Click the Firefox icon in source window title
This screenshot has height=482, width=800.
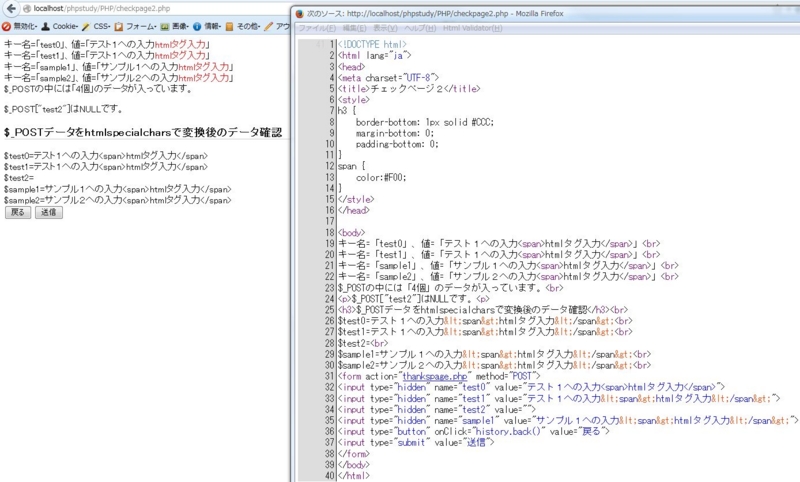(x=299, y=14)
